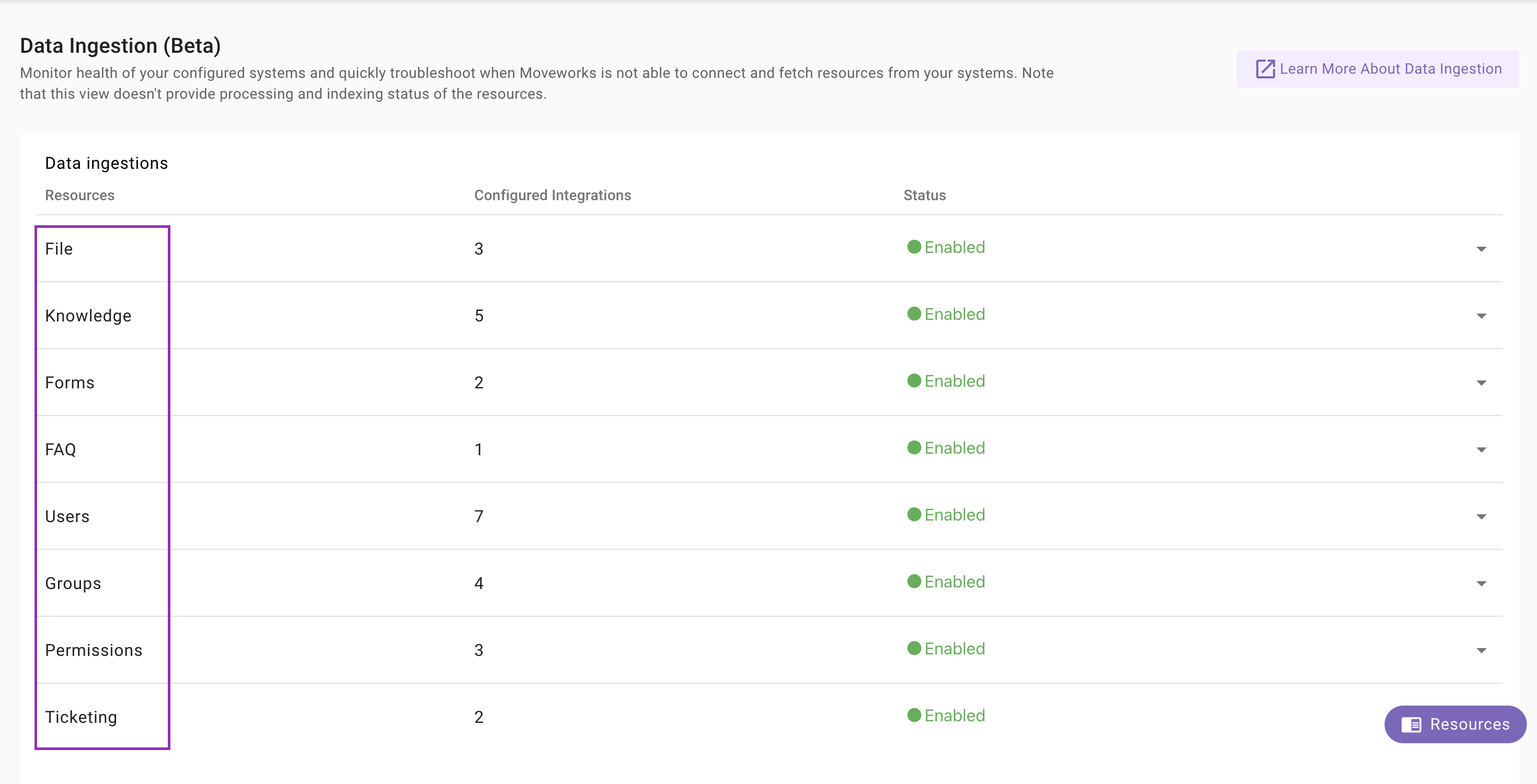Select the File resource name
This screenshot has width=1537, height=784.
coord(59,249)
